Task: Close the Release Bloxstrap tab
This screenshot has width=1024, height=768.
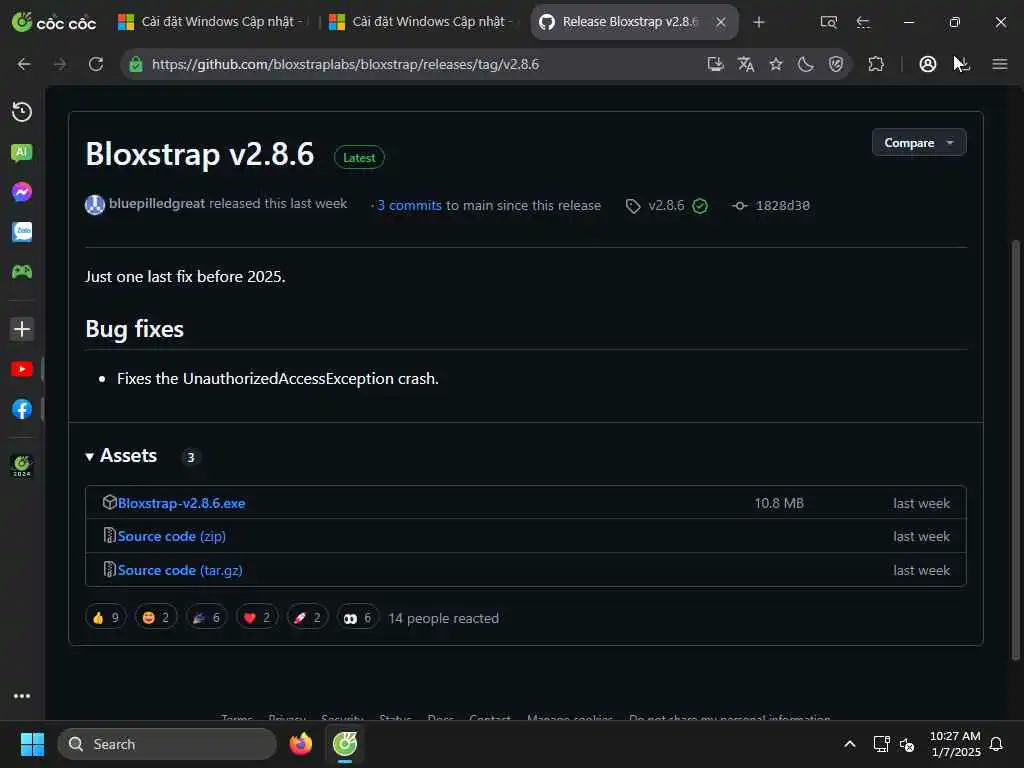Action: (721, 22)
